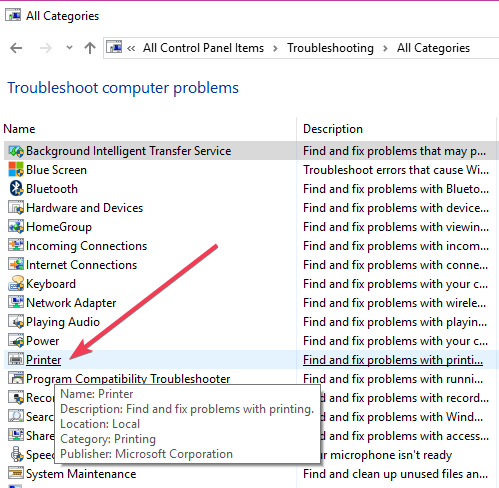Click the Back arrow navigation button
This screenshot has width=499, height=488.
click(16, 48)
